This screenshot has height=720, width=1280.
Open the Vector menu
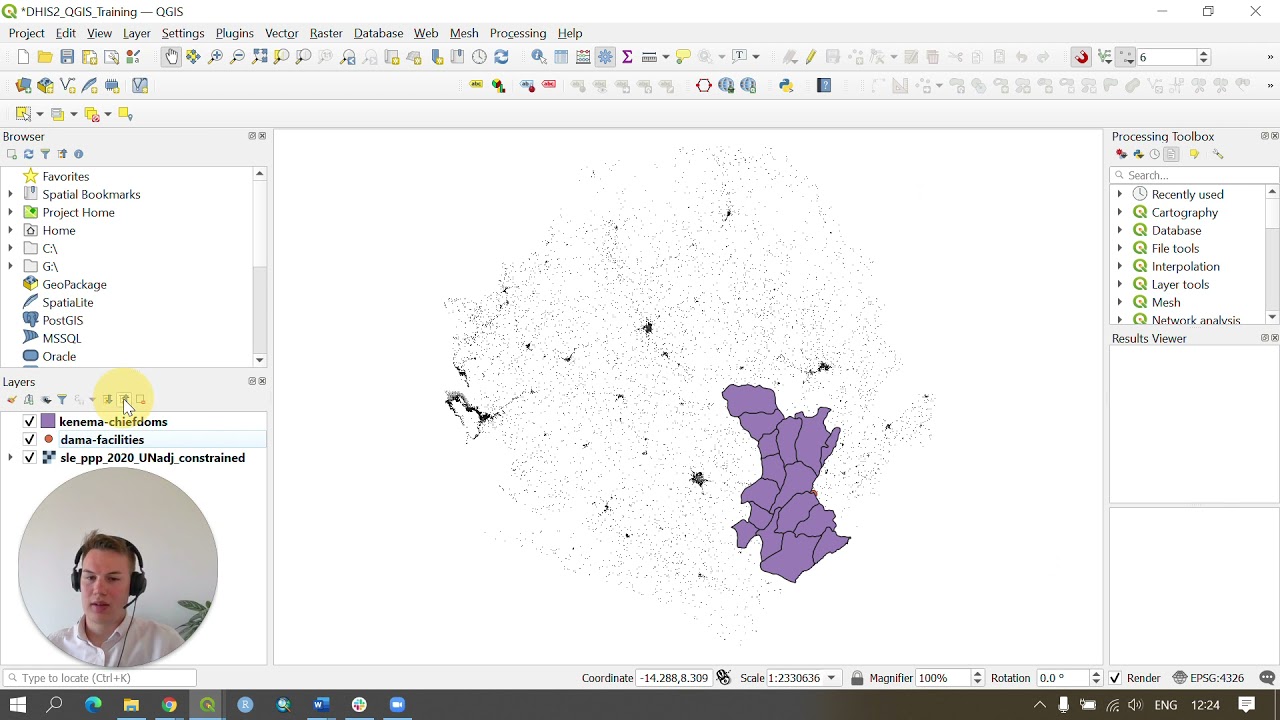tap(281, 33)
